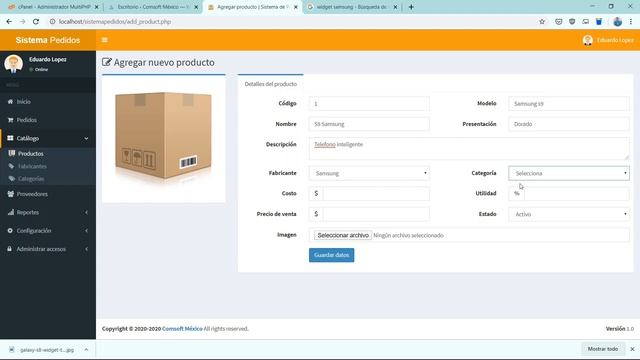Click the Costo input field

(376, 193)
